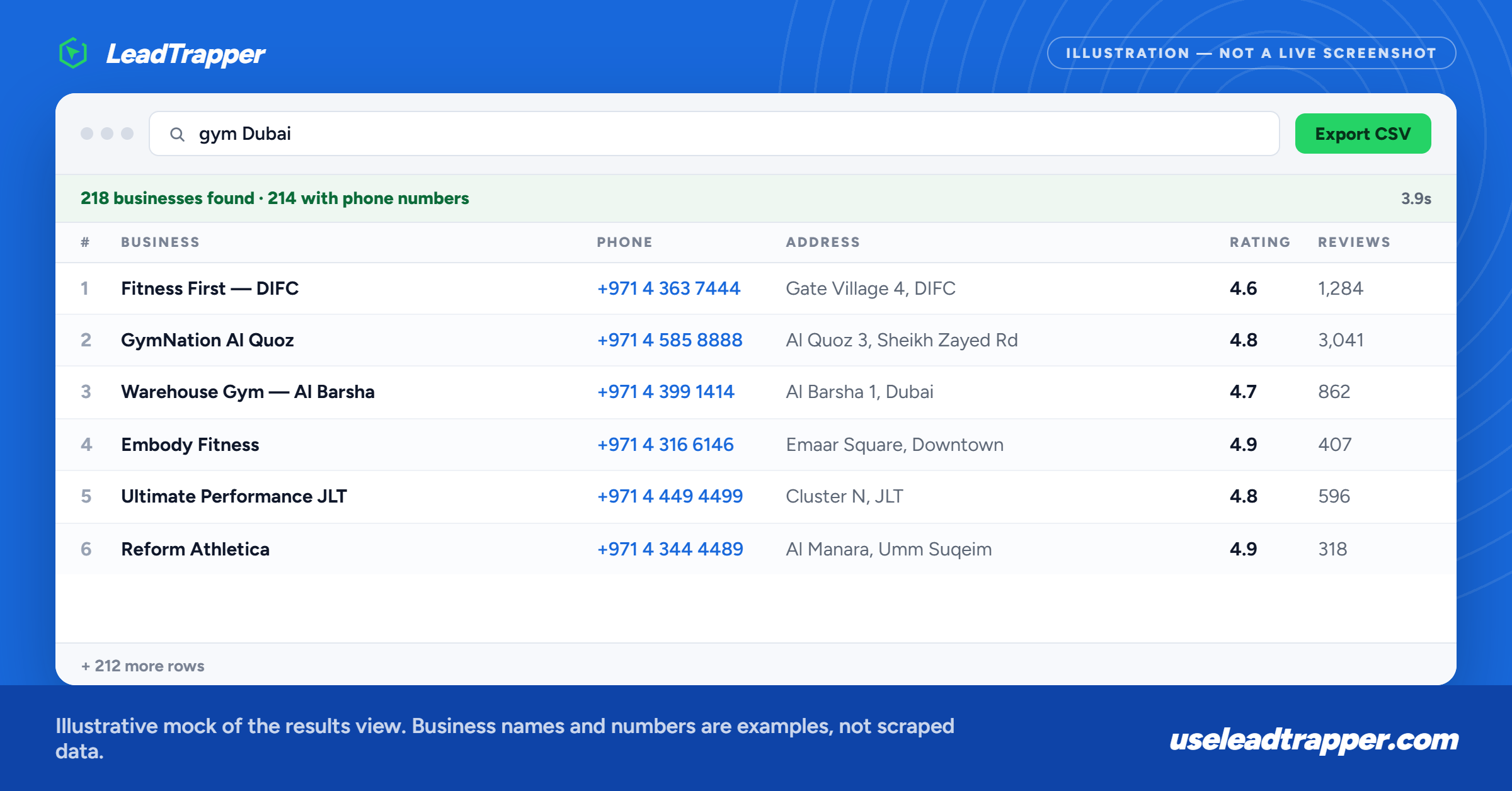Click the PHONE column header
The image size is (1512, 791).
[x=624, y=242]
